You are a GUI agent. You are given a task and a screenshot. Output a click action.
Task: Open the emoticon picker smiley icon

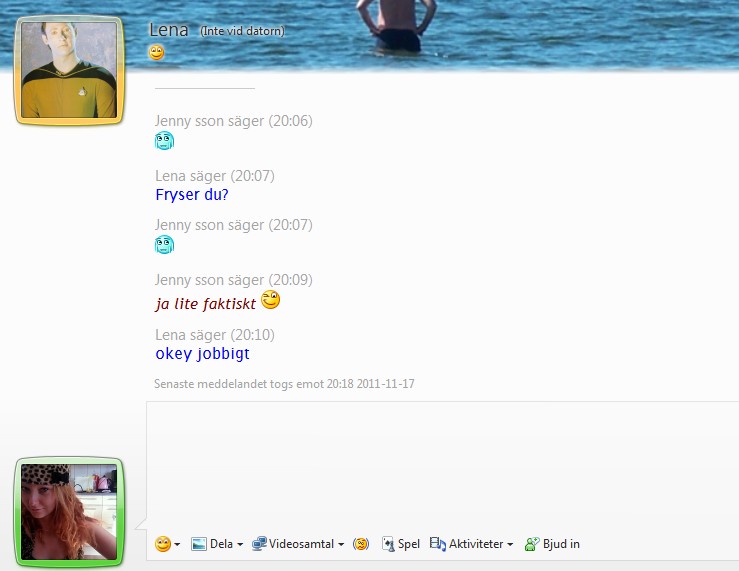pyautogui.click(x=163, y=544)
